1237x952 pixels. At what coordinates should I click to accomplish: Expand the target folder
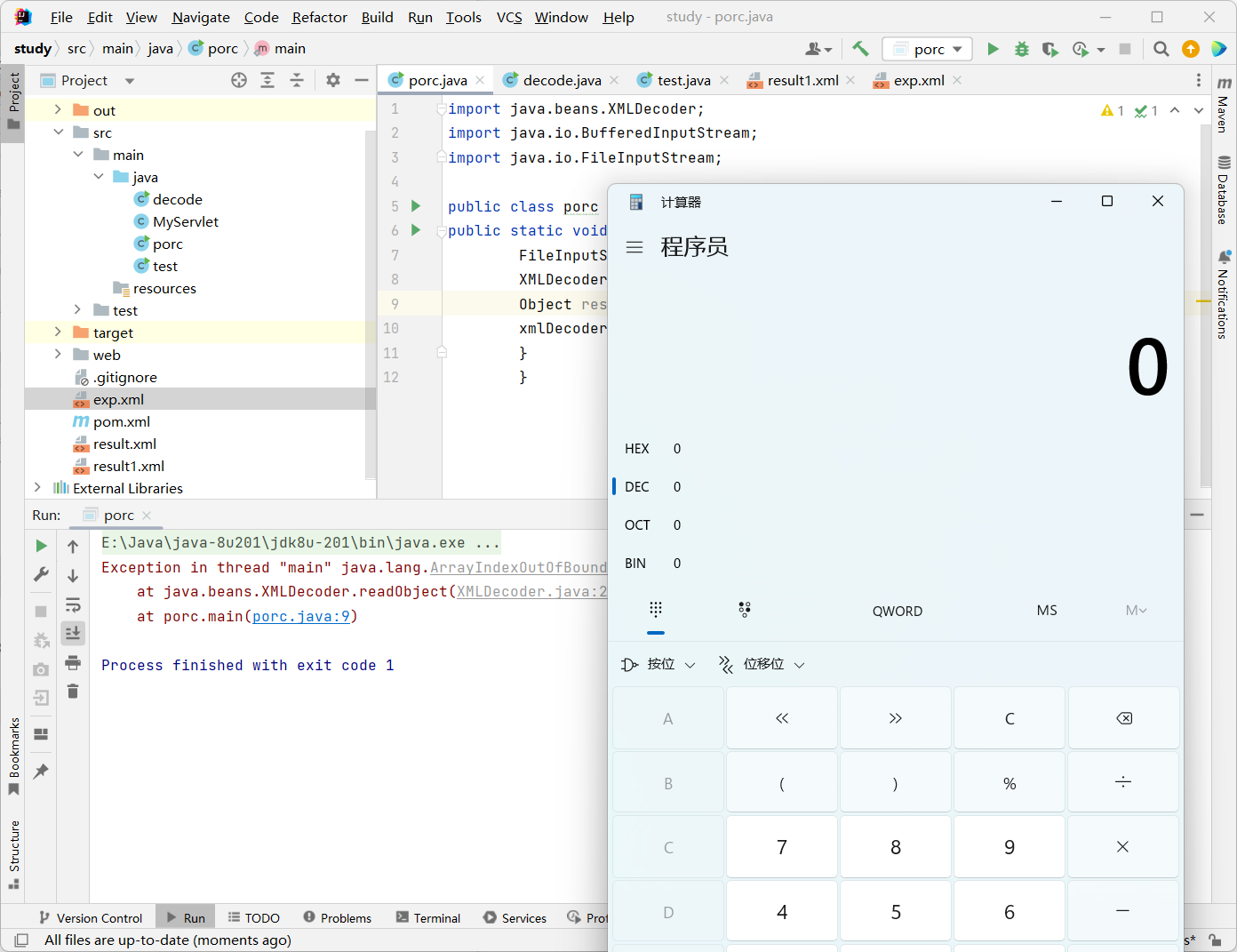(x=58, y=332)
